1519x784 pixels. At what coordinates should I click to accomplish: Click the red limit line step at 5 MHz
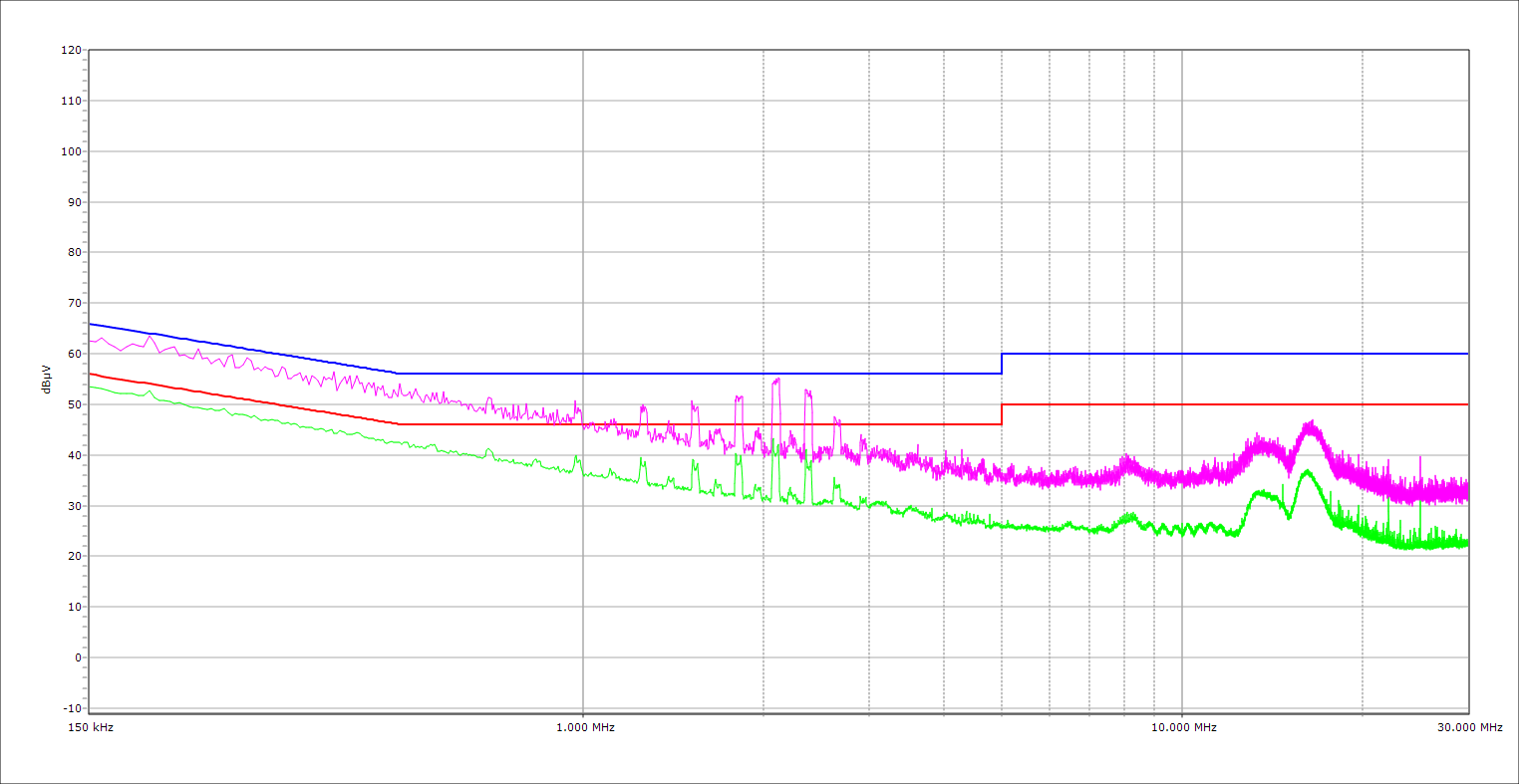point(1002,414)
